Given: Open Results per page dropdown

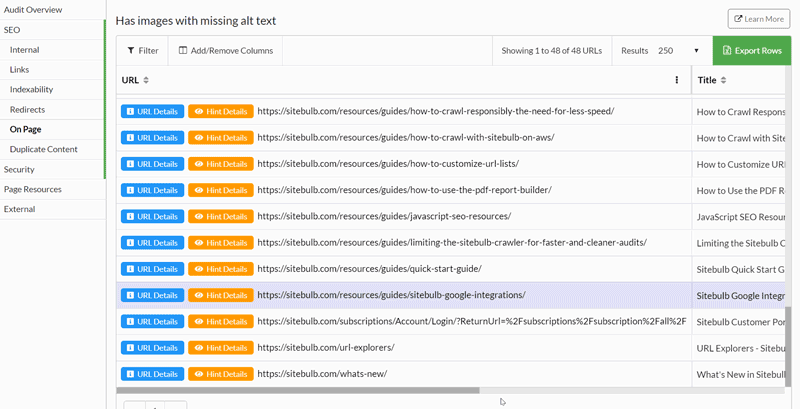Looking at the screenshot, I should (678, 50).
